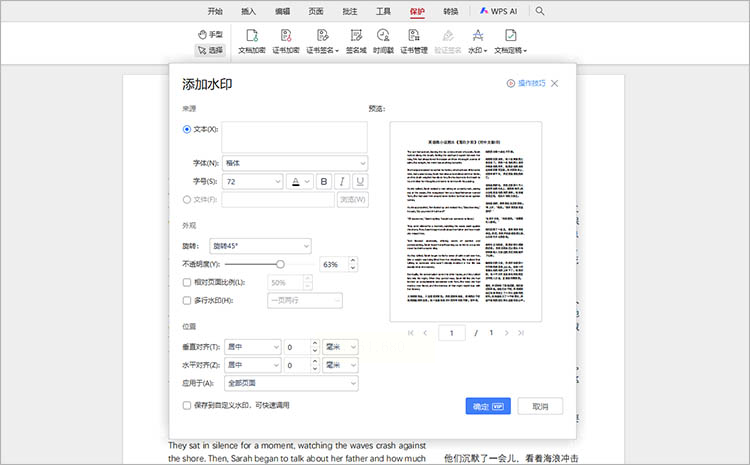
Task: Click the search magnifier icon in ribbon
Action: click(540, 11)
